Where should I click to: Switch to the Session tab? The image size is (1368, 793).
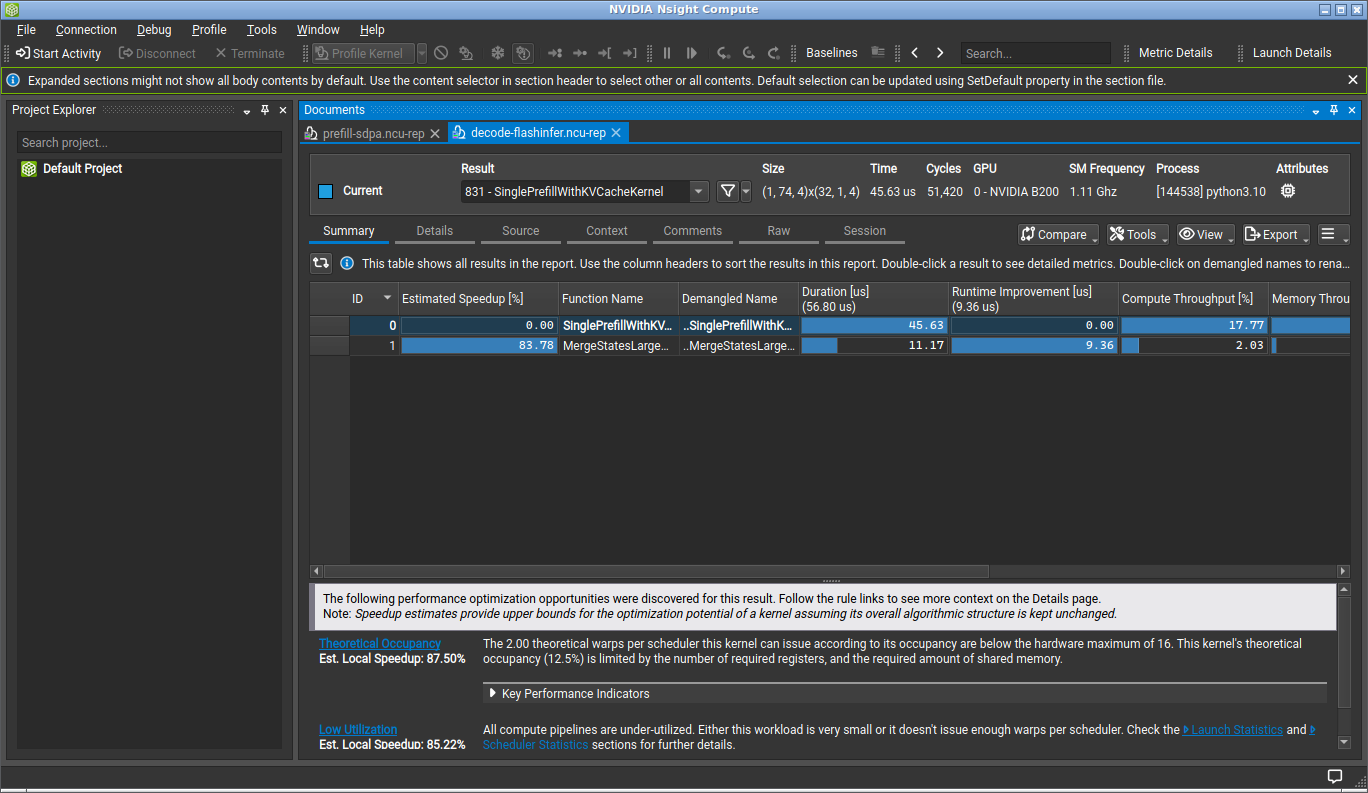(x=865, y=231)
